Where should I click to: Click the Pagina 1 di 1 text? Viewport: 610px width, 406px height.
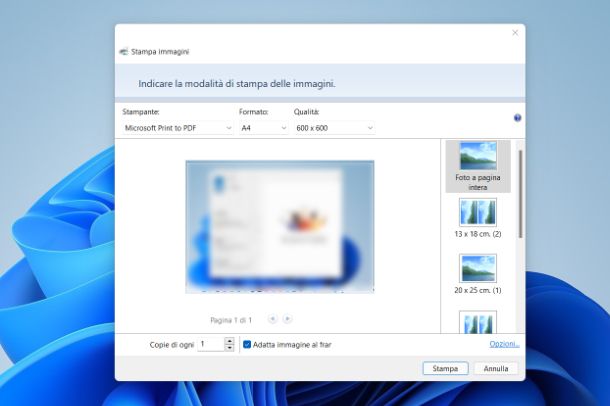(x=231, y=320)
